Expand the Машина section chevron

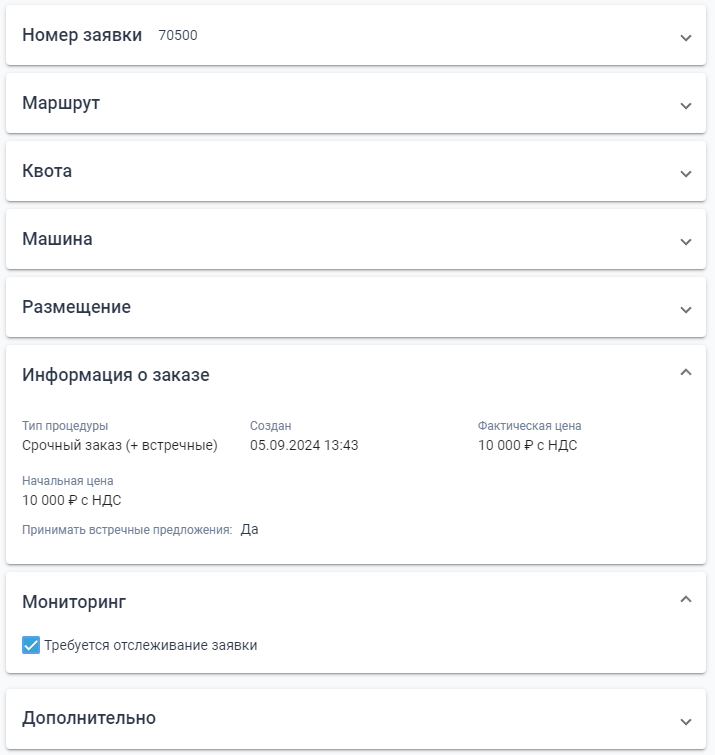tap(686, 241)
